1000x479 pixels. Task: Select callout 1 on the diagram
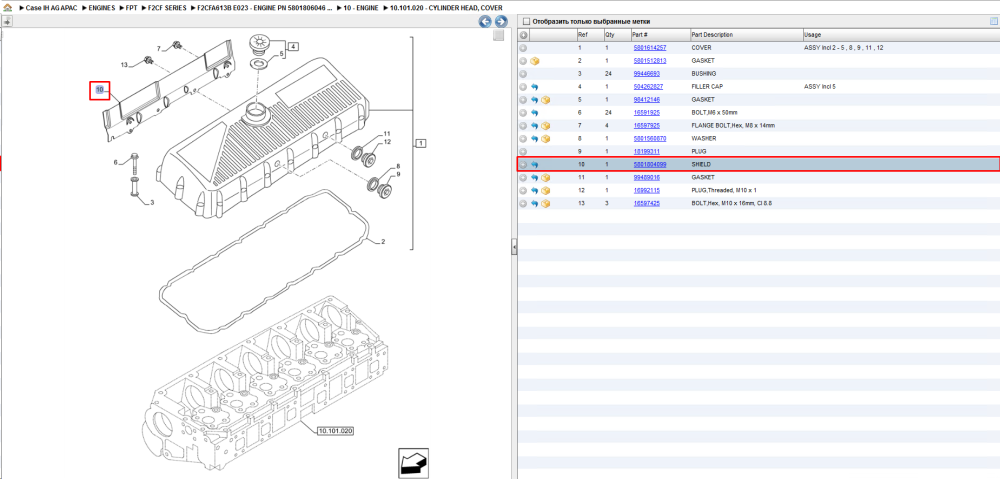click(x=421, y=144)
